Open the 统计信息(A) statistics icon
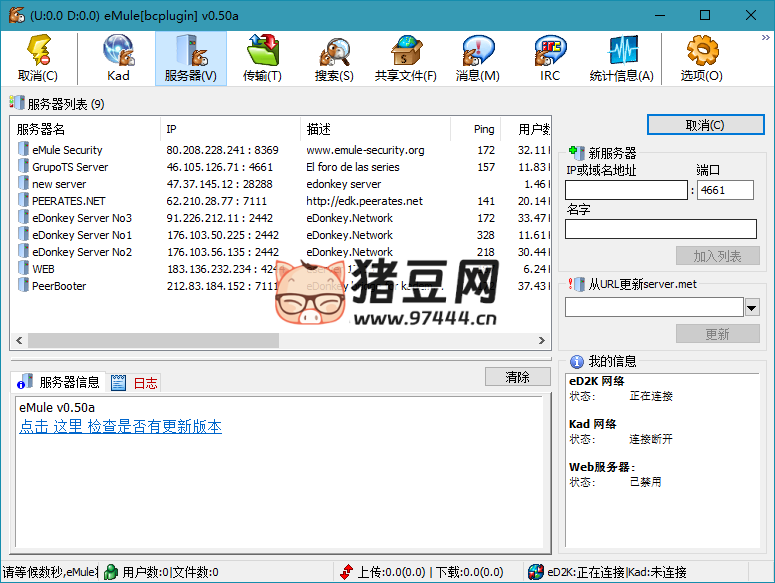This screenshot has height=583, width=775. [622, 50]
